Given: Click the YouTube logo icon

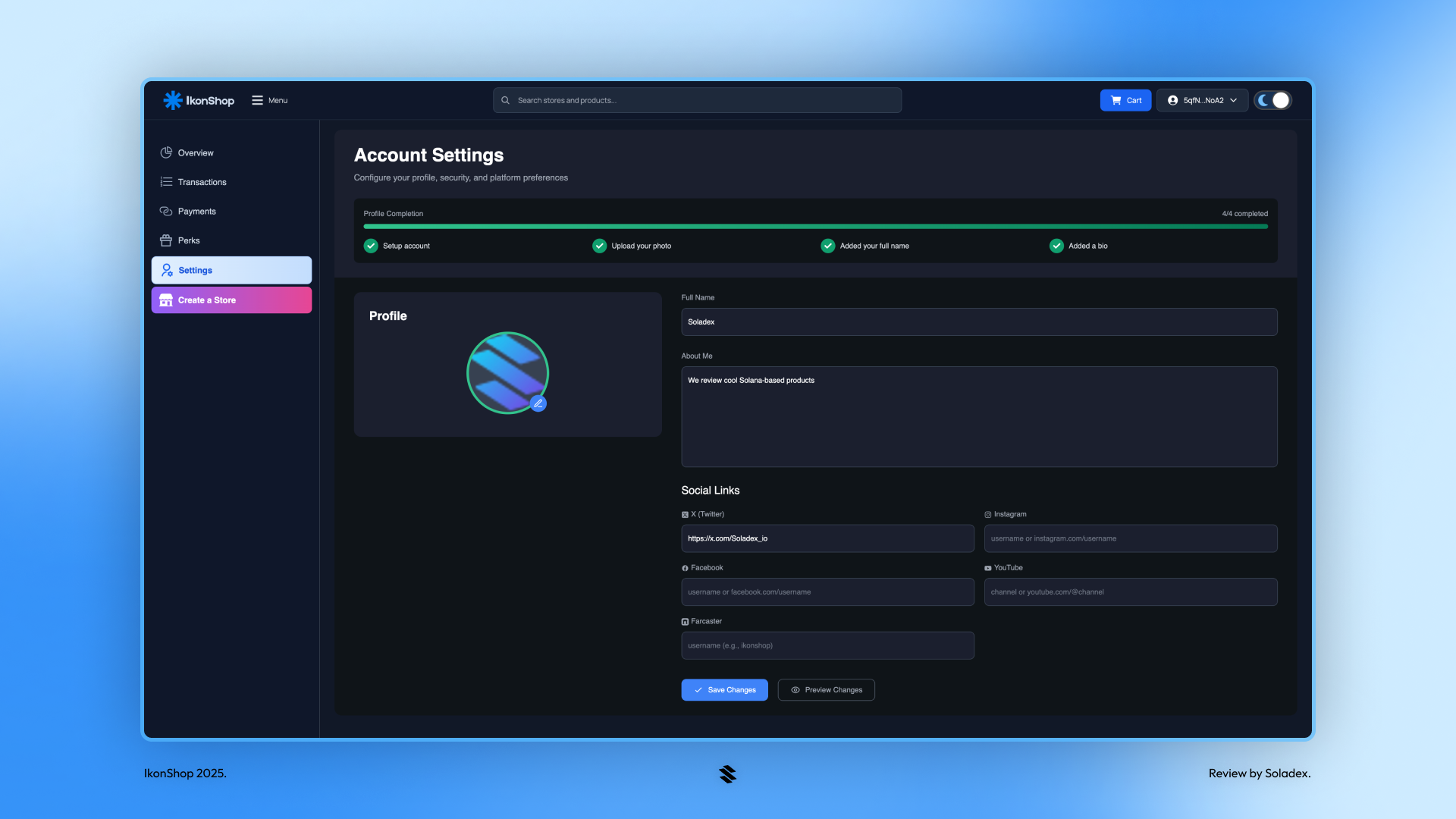Looking at the screenshot, I should click(988, 568).
